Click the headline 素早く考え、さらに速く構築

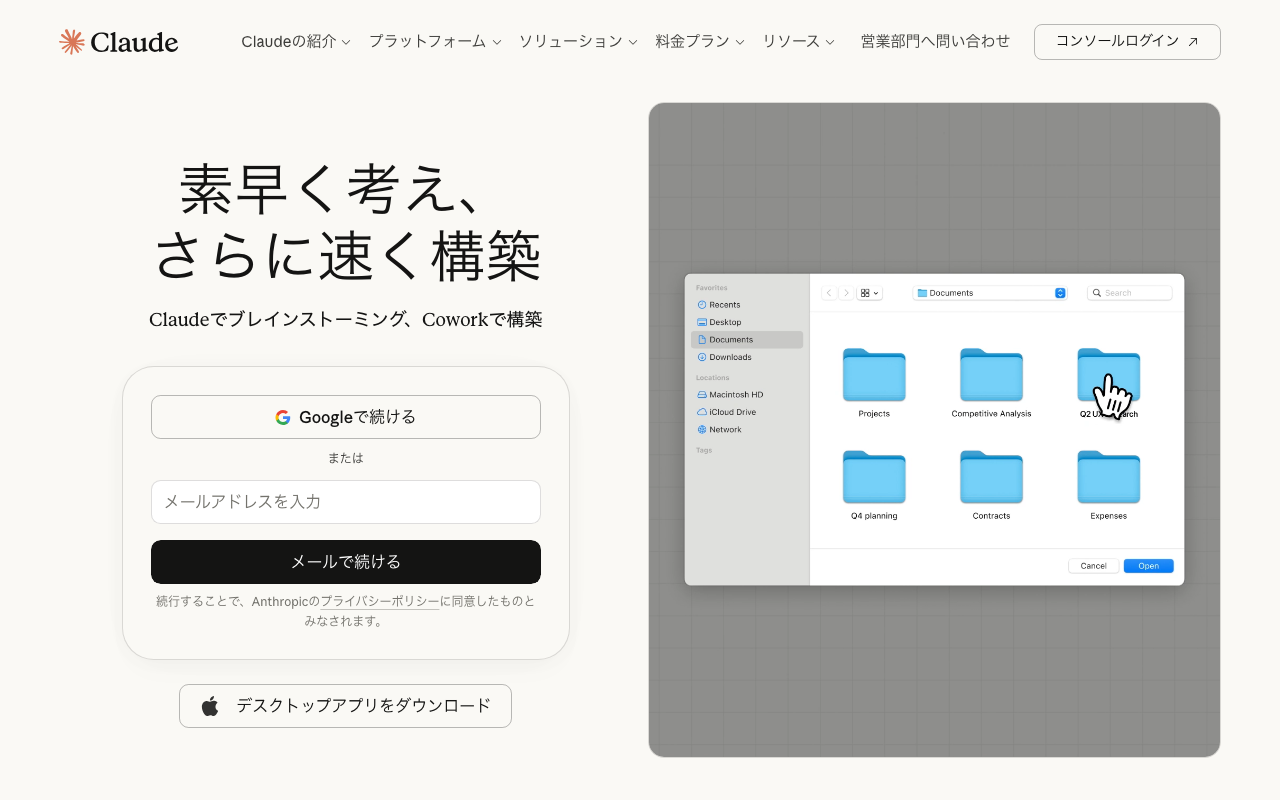coord(346,222)
